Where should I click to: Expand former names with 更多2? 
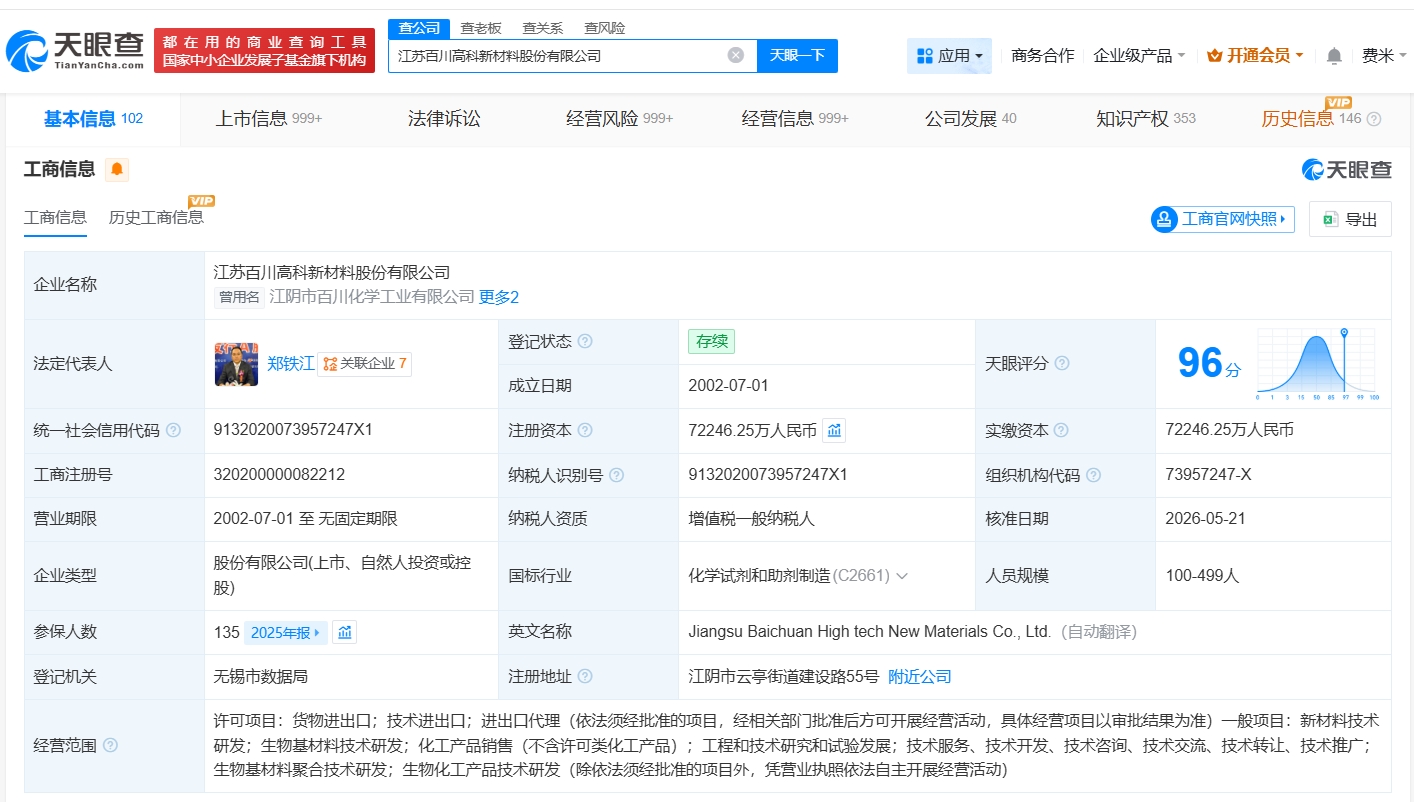tap(499, 297)
